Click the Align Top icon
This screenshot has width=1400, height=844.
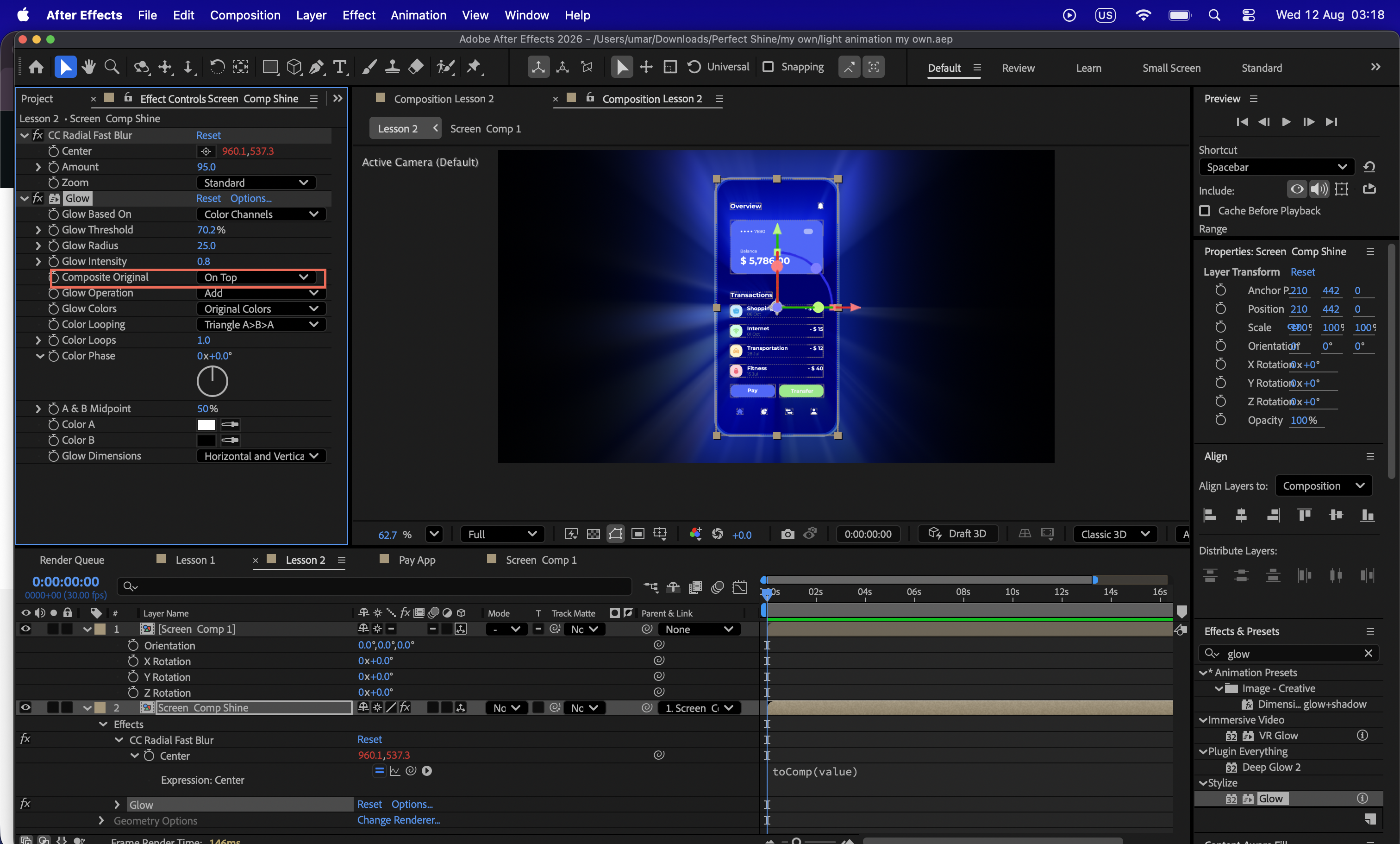1305,515
